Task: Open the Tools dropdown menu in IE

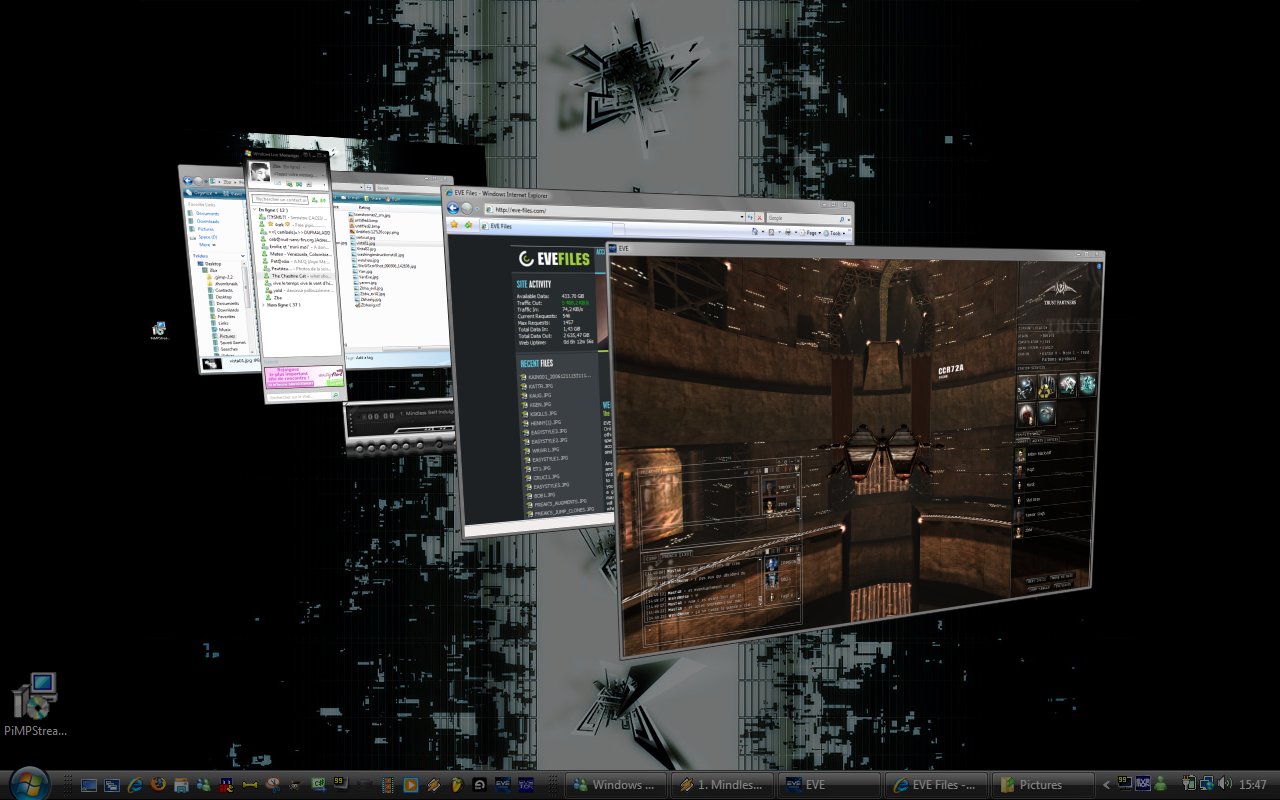Action: point(835,234)
